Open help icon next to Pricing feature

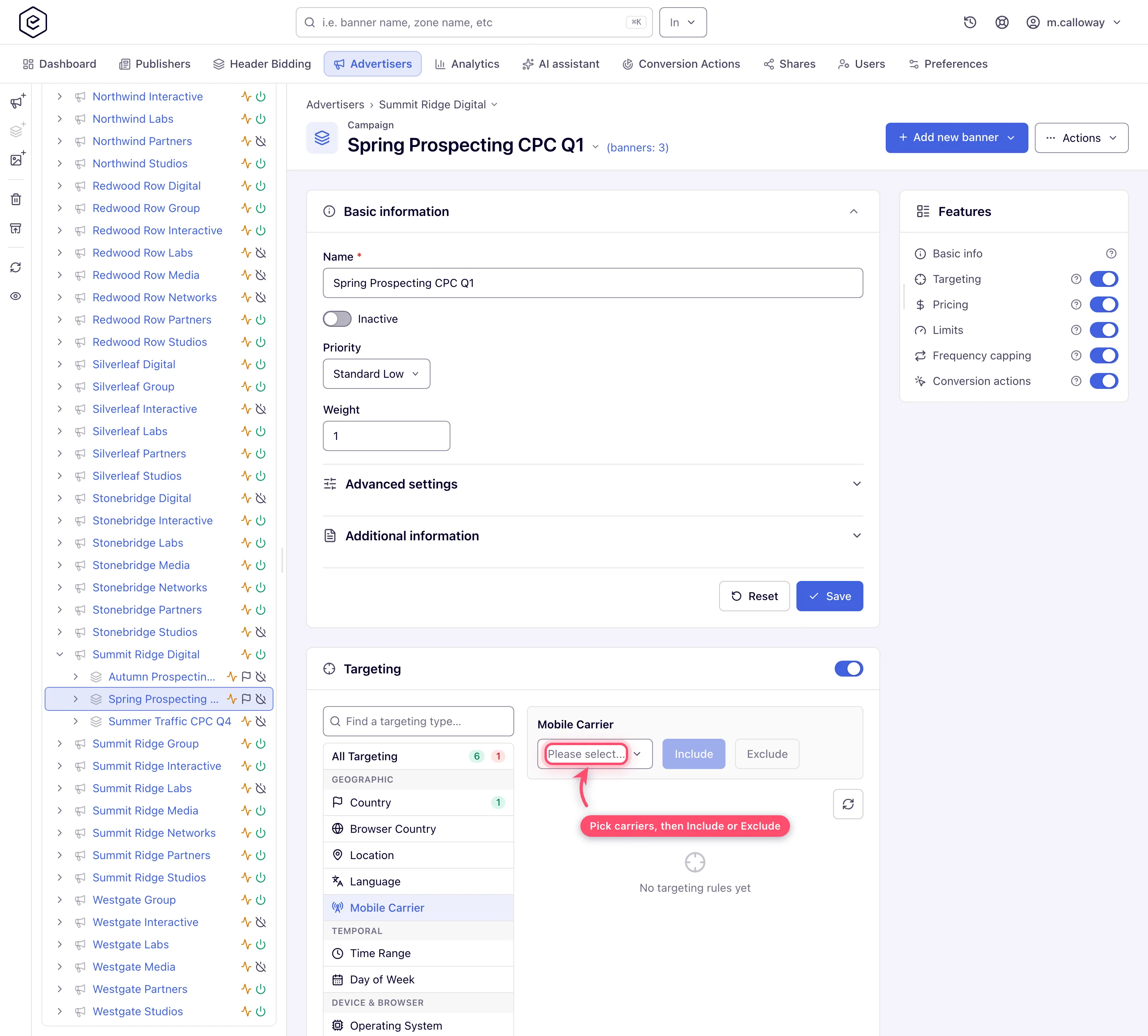point(1076,304)
